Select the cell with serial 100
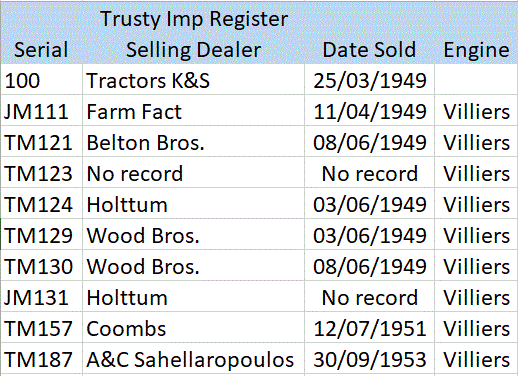Image resolution: width=518 pixels, height=376 pixels. click(41, 80)
